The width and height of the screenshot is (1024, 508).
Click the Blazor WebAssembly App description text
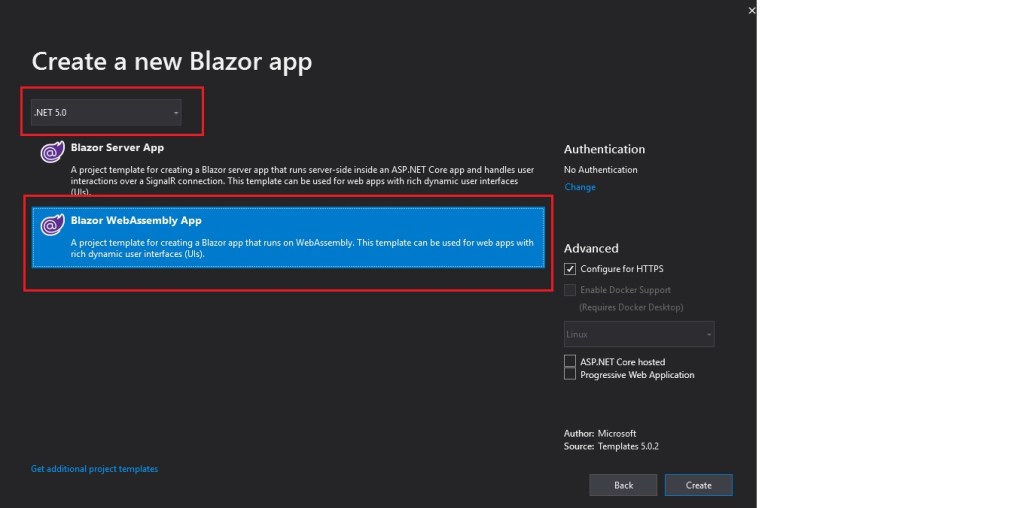300,248
